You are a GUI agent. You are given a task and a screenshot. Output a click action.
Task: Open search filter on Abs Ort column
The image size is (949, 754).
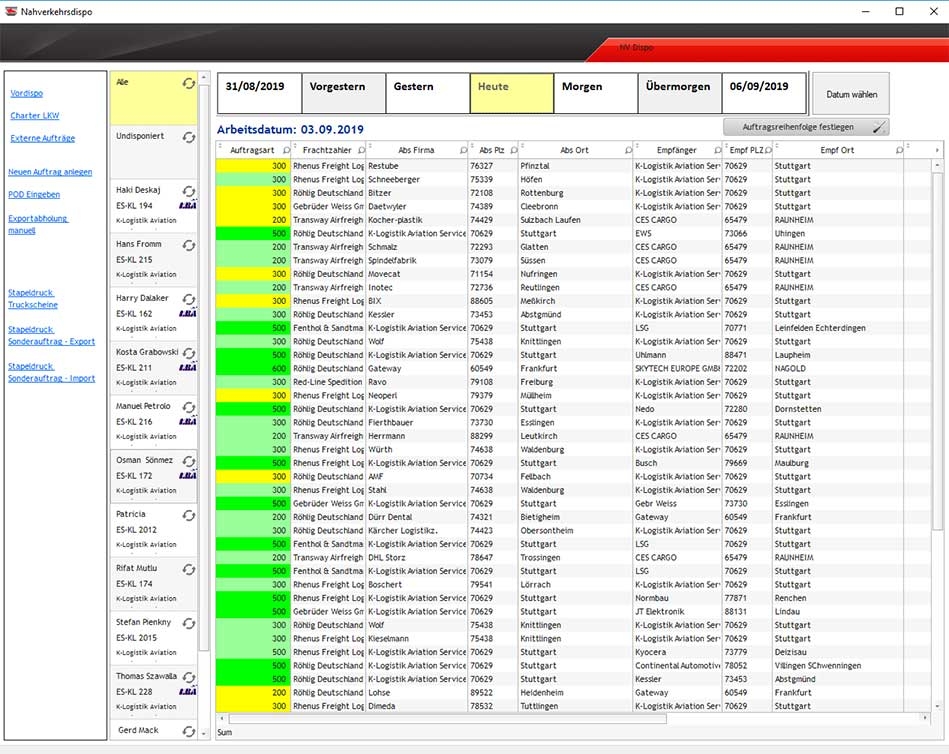pos(628,150)
